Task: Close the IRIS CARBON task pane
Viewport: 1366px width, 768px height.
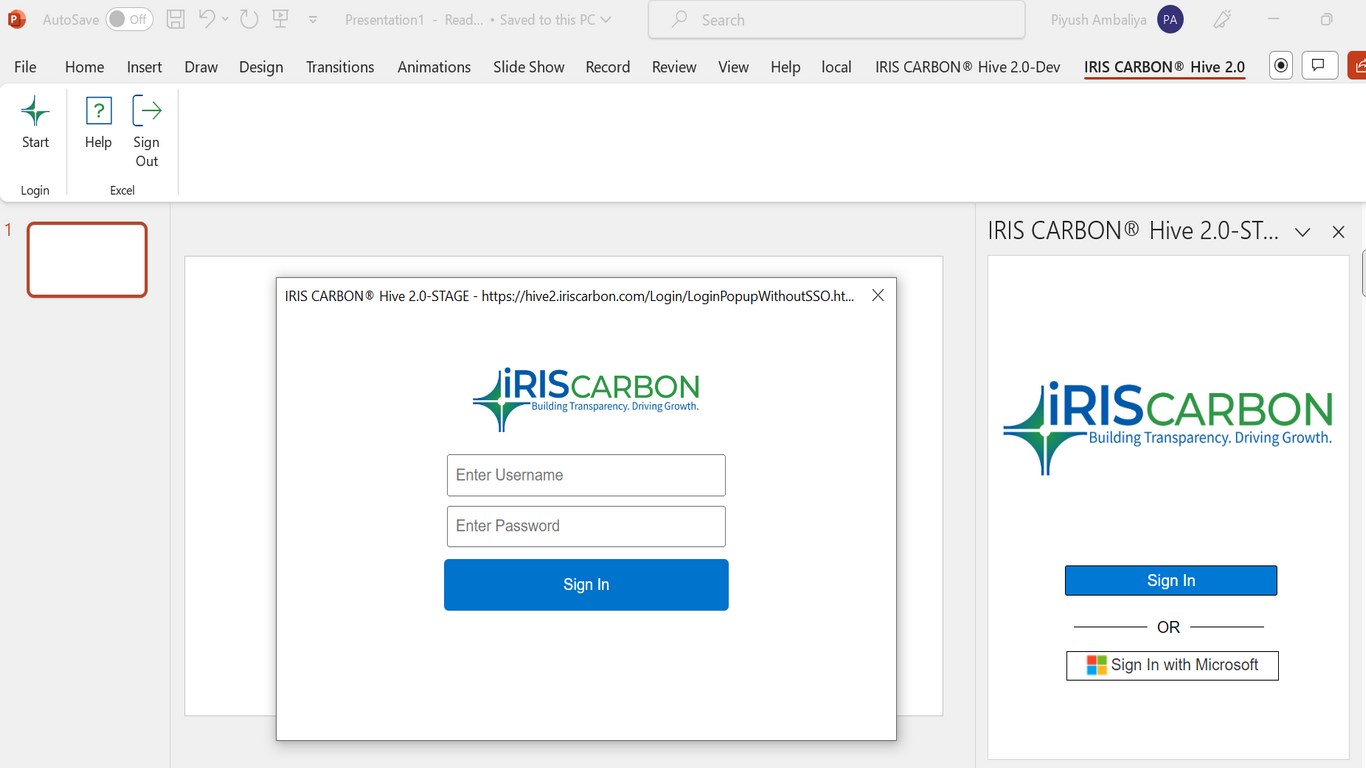Action: pos(1338,232)
